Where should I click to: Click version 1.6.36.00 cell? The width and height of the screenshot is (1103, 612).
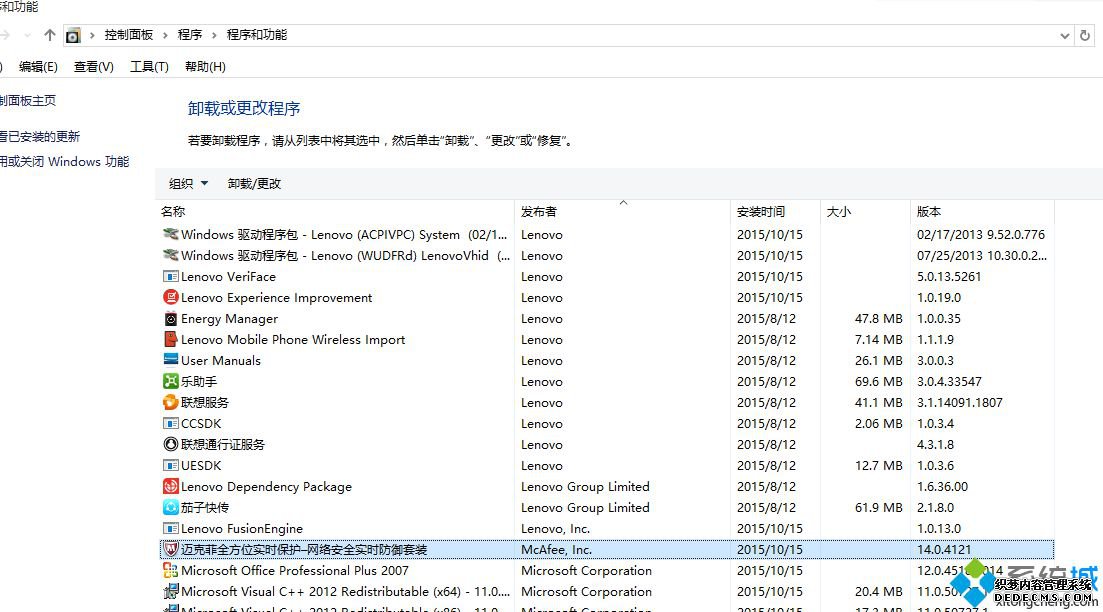pyautogui.click(x=943, y=486)
